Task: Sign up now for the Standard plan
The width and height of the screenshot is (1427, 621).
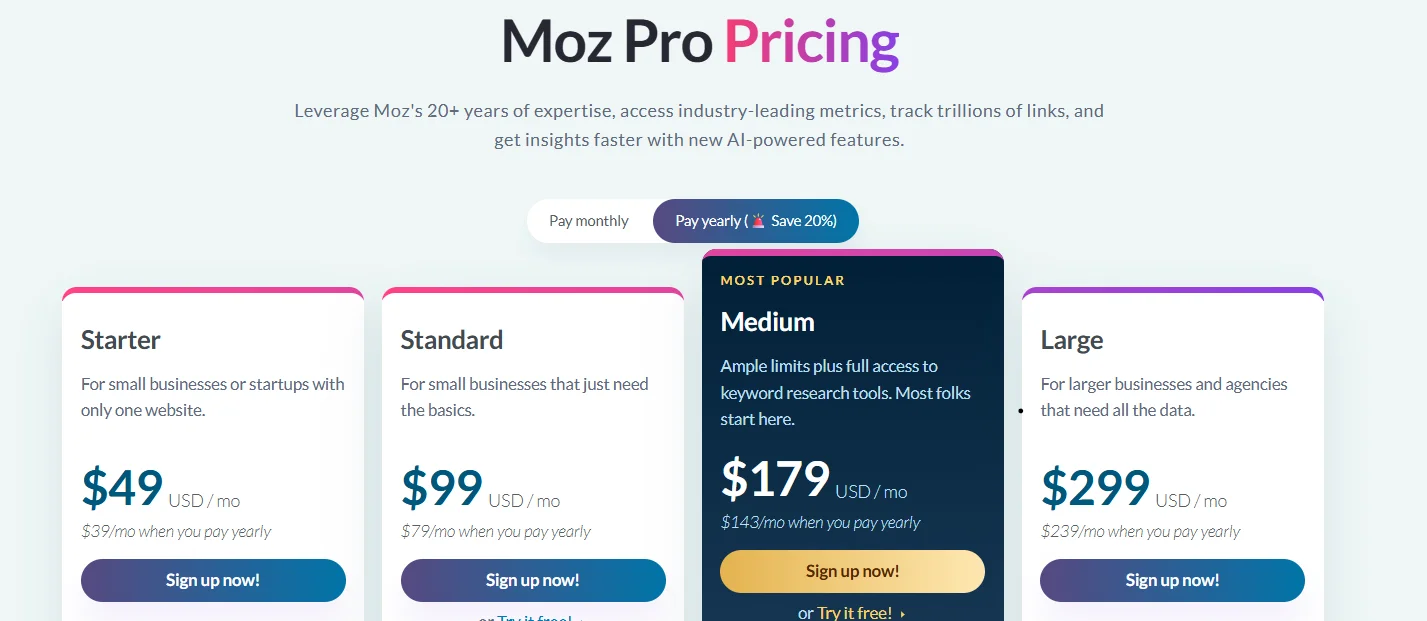Action: pyautogui.click(x=533, y=580)
